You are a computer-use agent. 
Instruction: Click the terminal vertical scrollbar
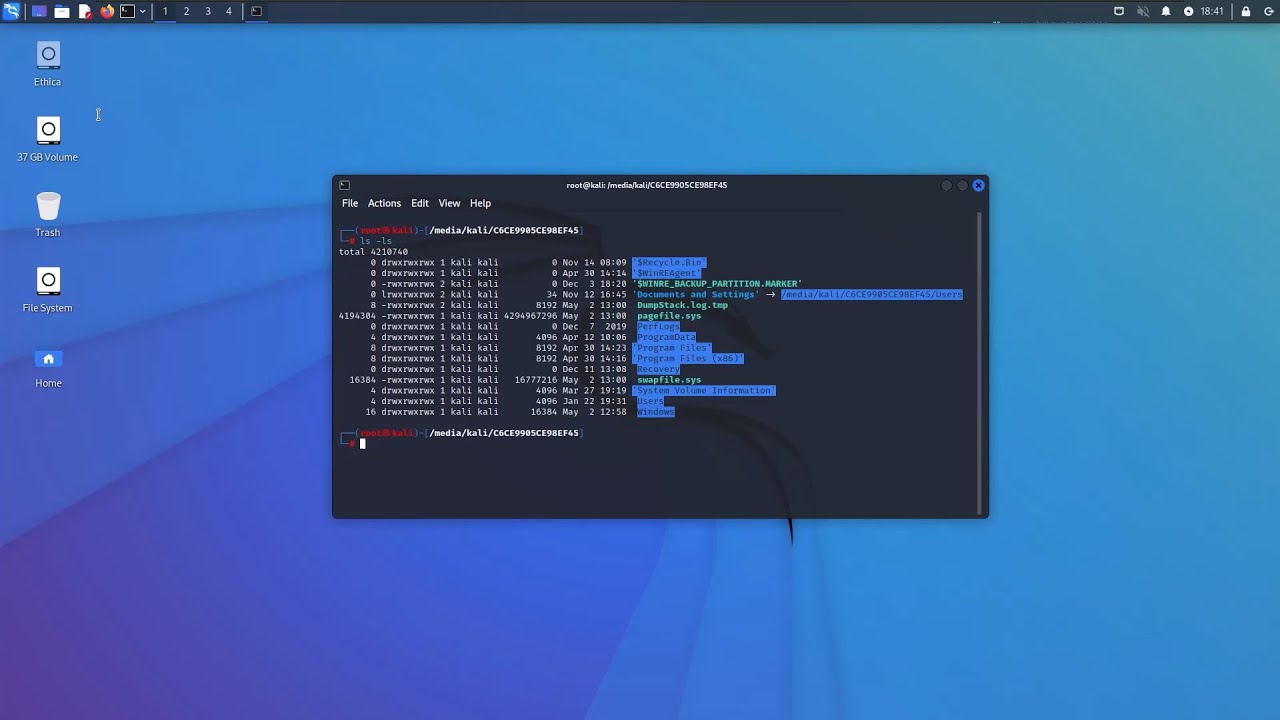pos(980,365)
